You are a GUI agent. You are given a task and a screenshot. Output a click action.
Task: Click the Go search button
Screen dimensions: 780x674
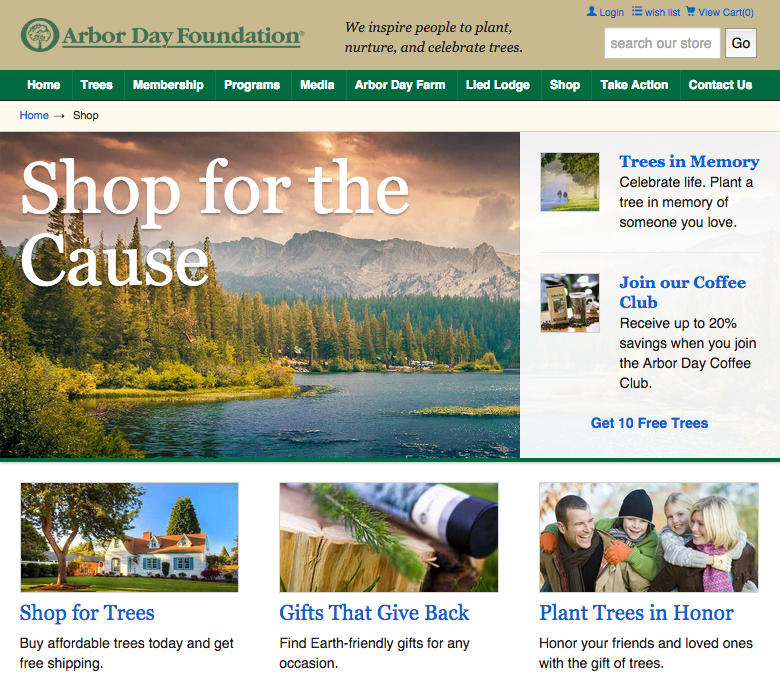pyautogui.click(x=741, y=43)
